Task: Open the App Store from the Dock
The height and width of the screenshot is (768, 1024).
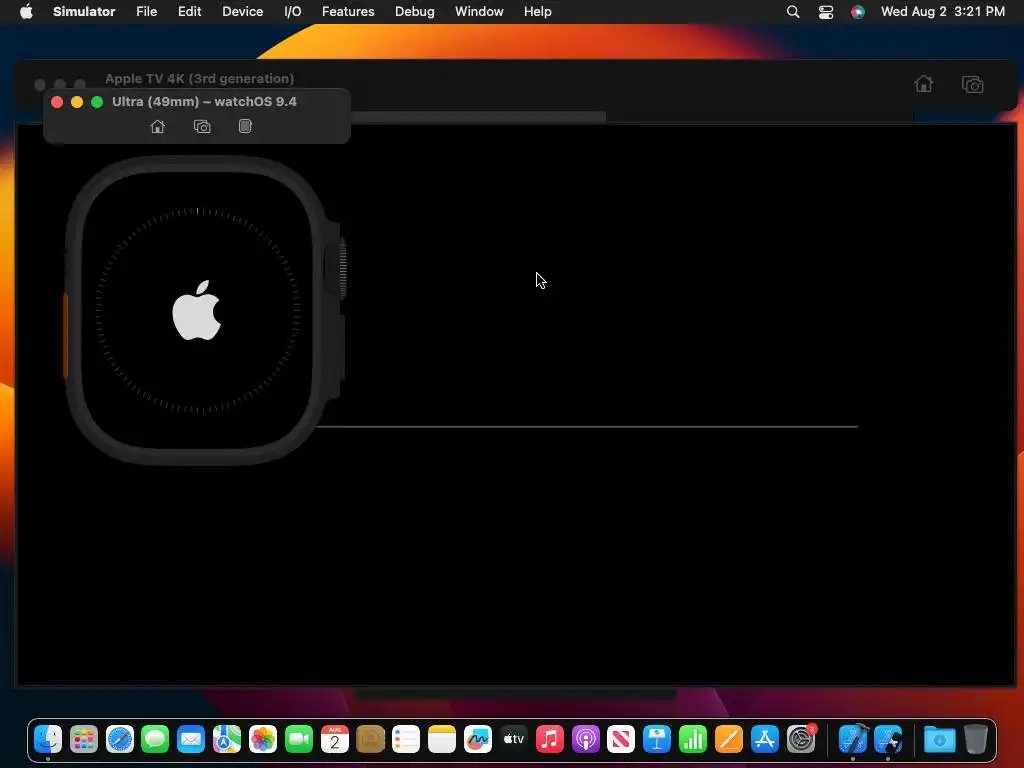Action: coord(764,739)
